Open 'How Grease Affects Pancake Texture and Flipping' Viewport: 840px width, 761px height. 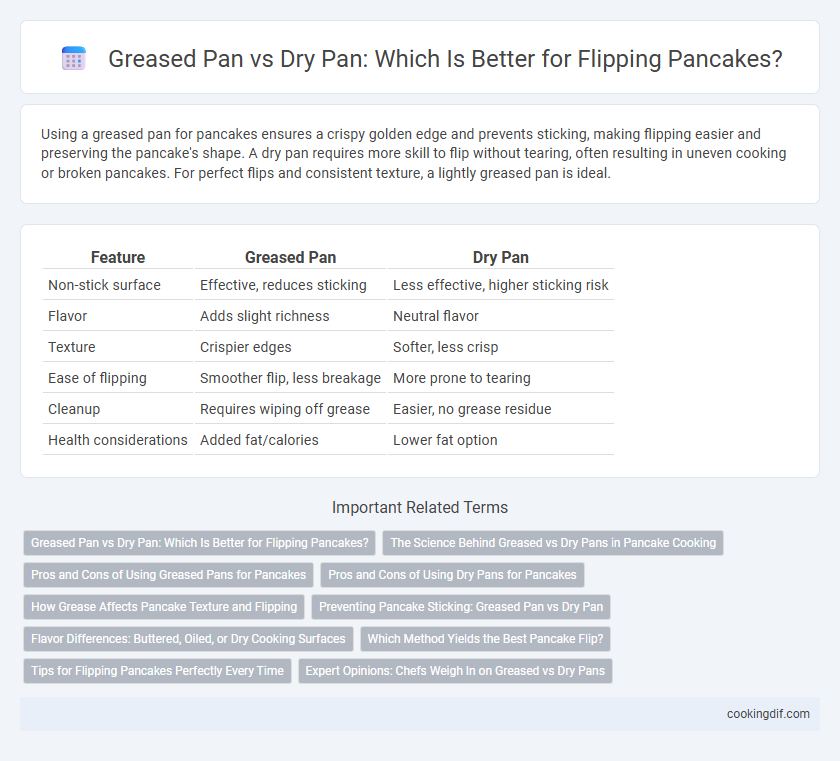[164, 607]
